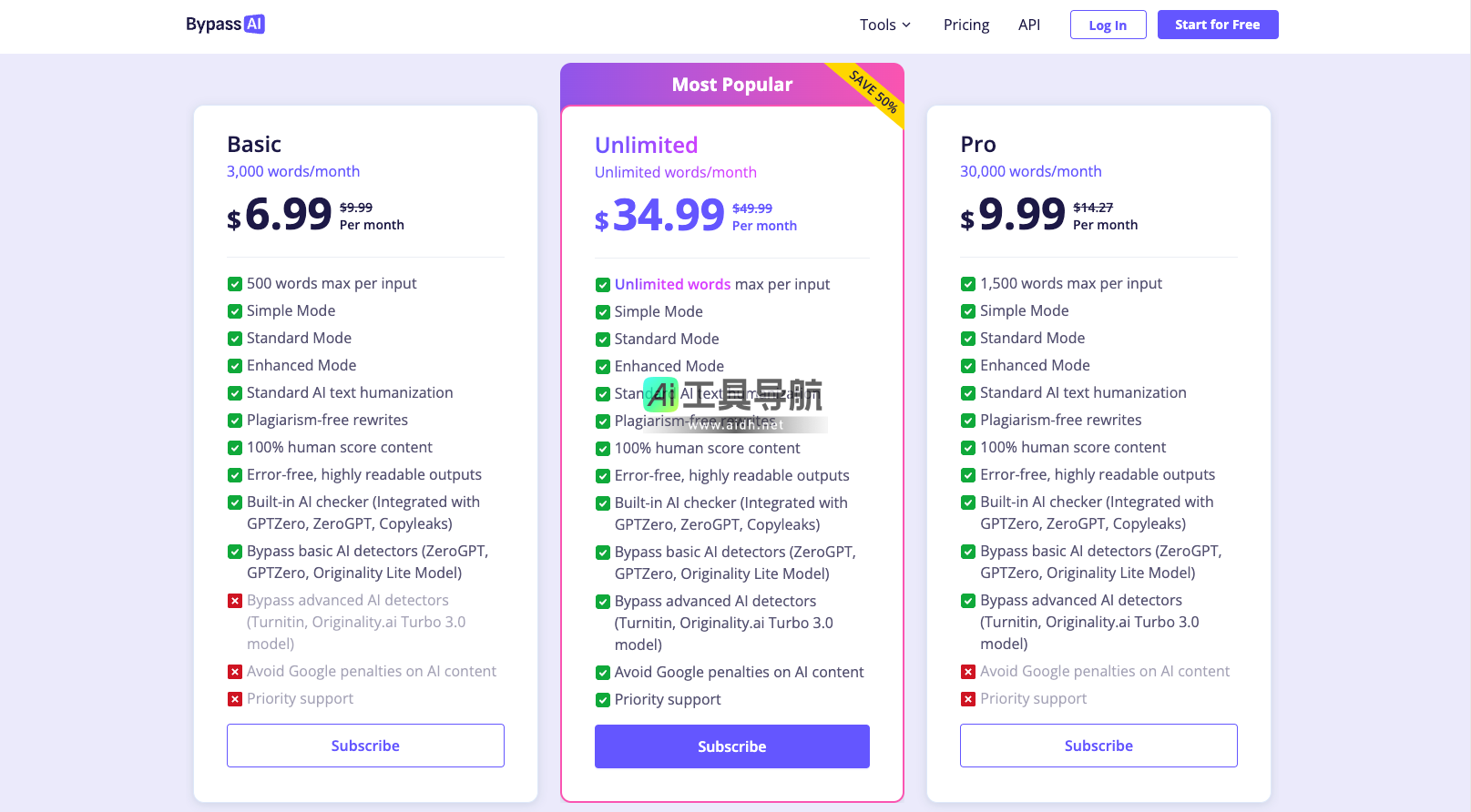The image size is (1471, 812).
Task: Click the BypassAI logo
Action: 225,25
